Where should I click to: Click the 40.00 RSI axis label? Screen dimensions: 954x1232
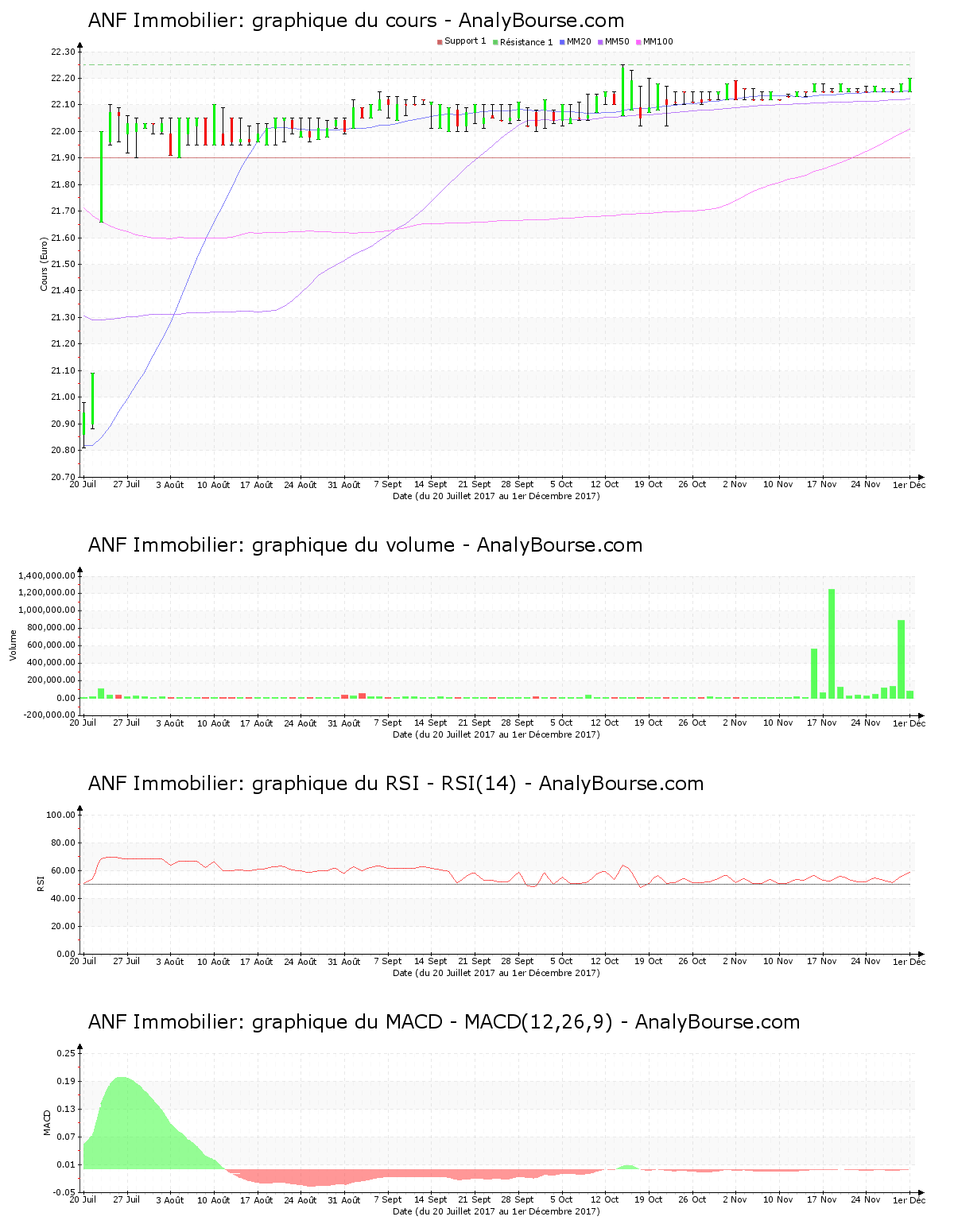coord(63,898)
